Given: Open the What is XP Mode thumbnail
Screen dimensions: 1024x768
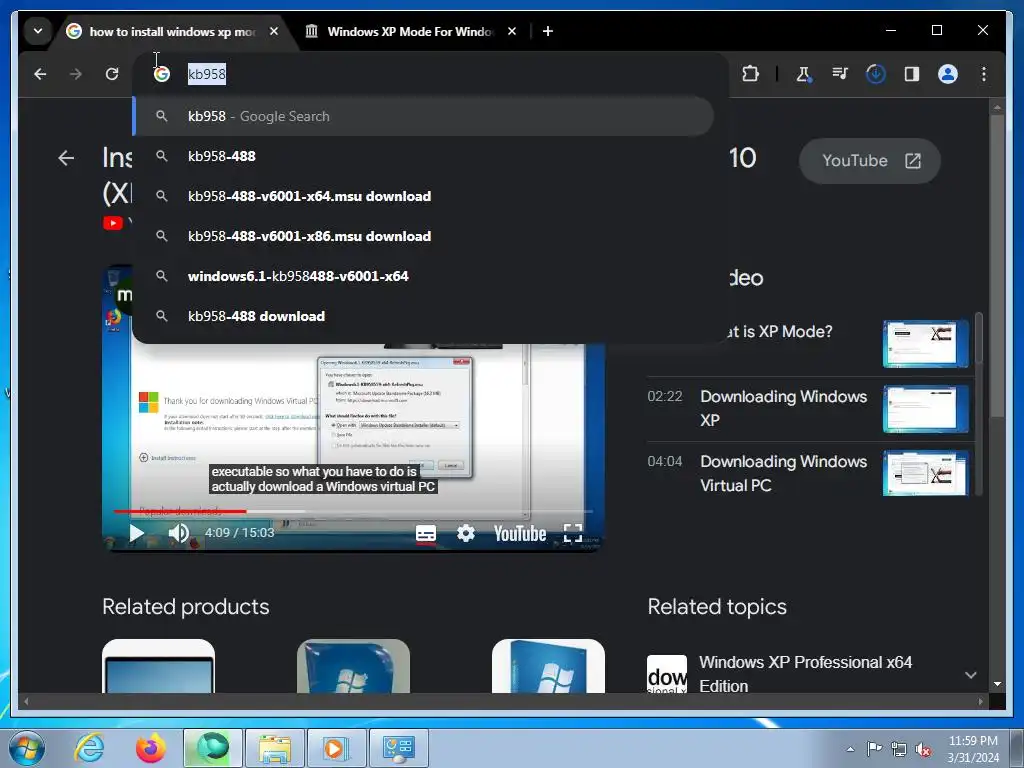Looking at the screenshot, I should [x=925, y=344].
